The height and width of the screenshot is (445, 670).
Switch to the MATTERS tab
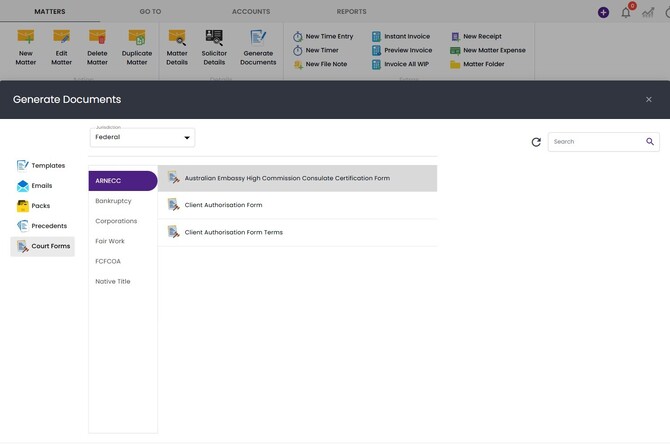point(50,12)
